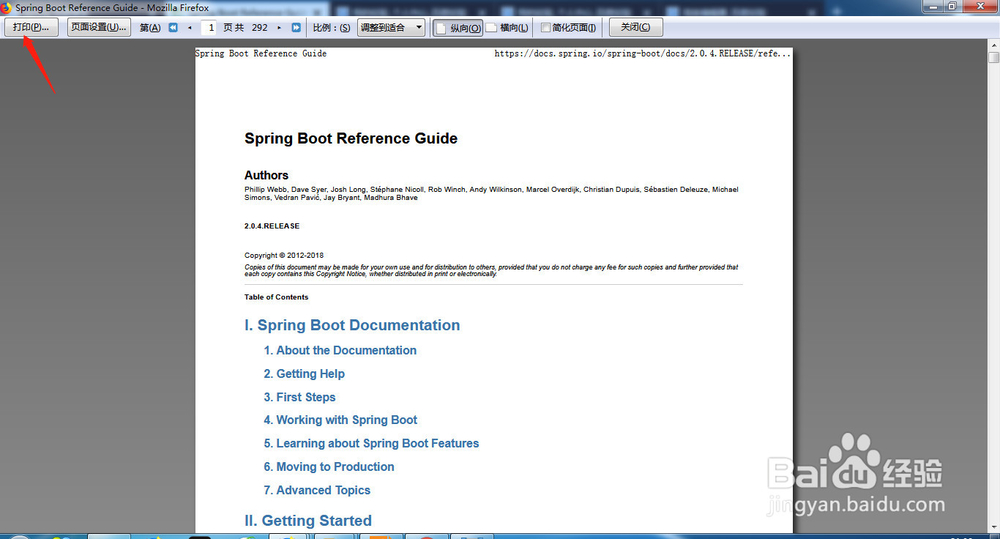Go to the next page arrow
This screenshot has height=539, width=1000.
point(279,27)
